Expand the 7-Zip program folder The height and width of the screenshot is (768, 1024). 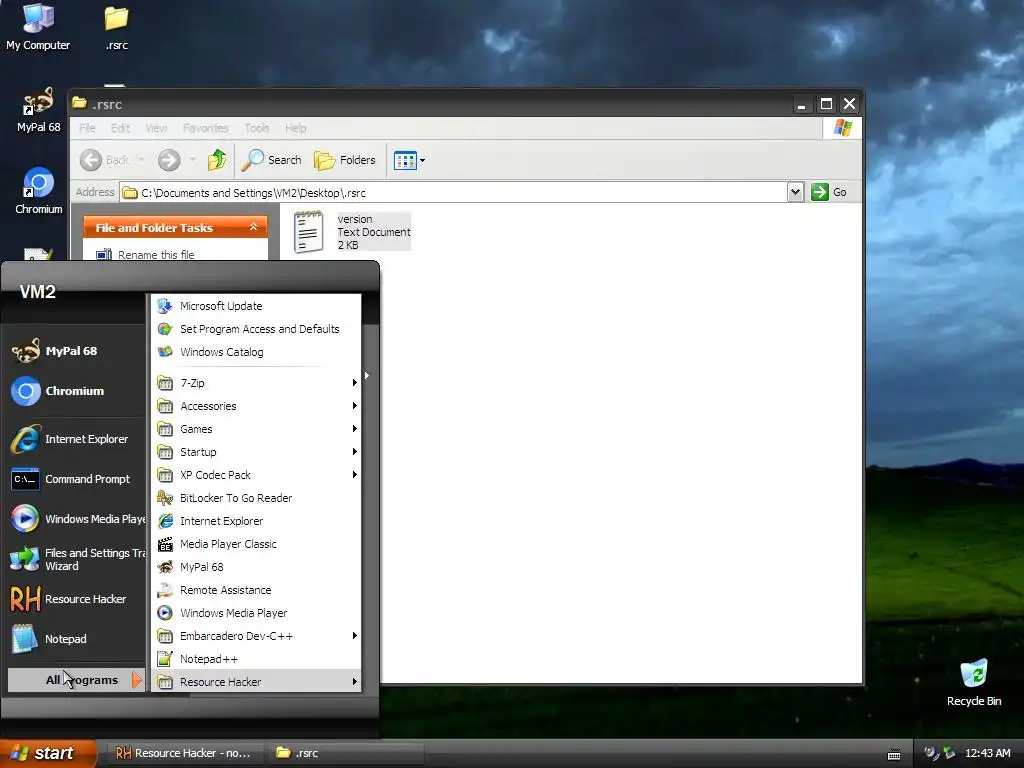(x=256, y=383)
